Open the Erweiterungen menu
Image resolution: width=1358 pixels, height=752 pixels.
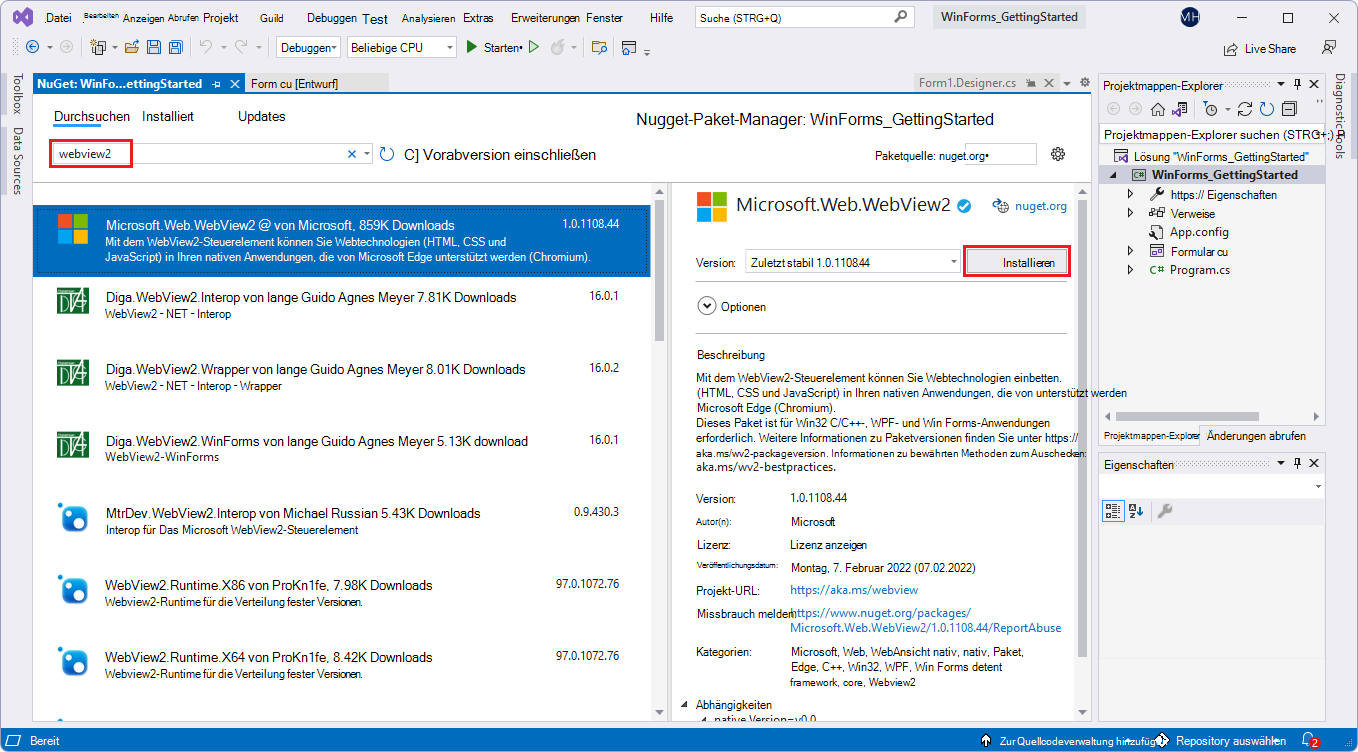(x=546, y=17)
